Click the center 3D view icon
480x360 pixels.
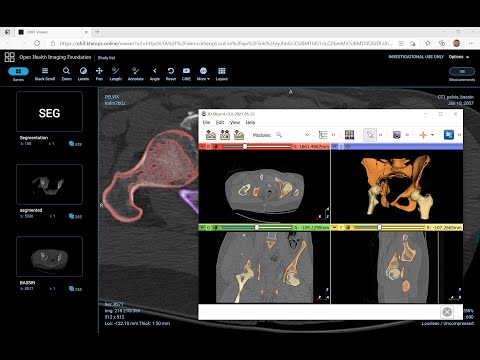point(347,147)
